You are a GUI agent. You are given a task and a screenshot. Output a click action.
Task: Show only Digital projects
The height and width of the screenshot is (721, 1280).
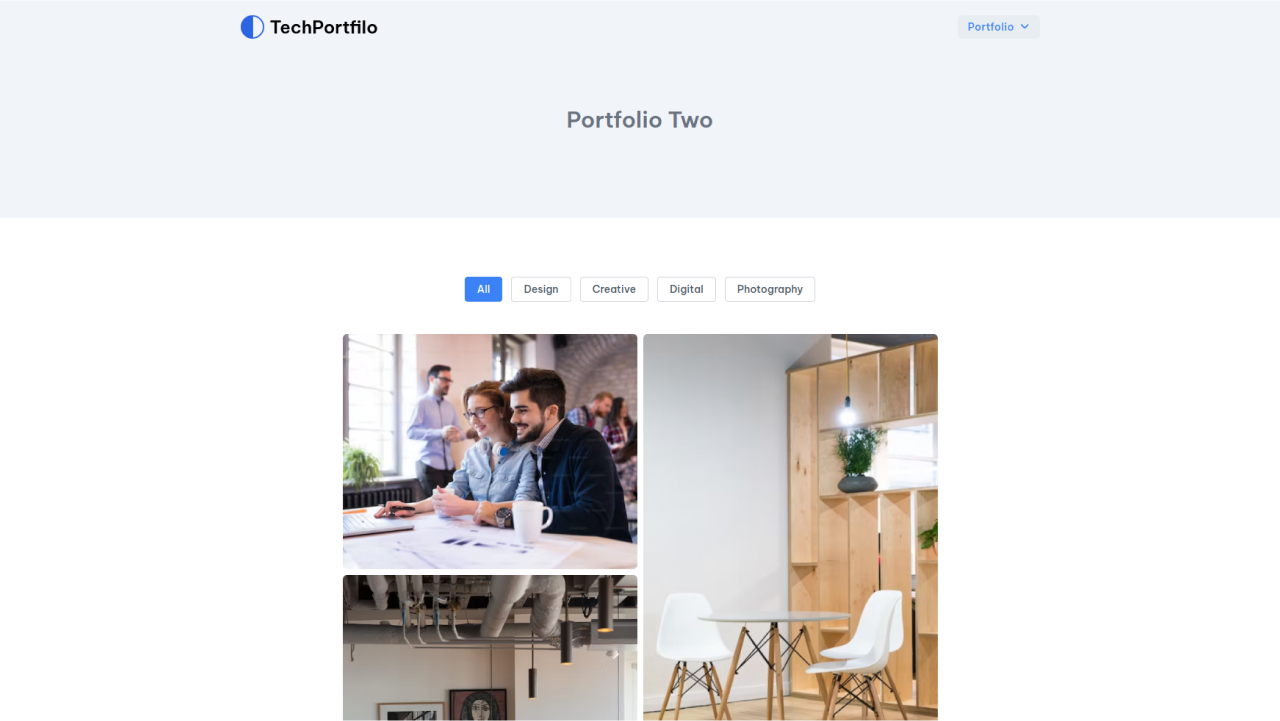686,289
